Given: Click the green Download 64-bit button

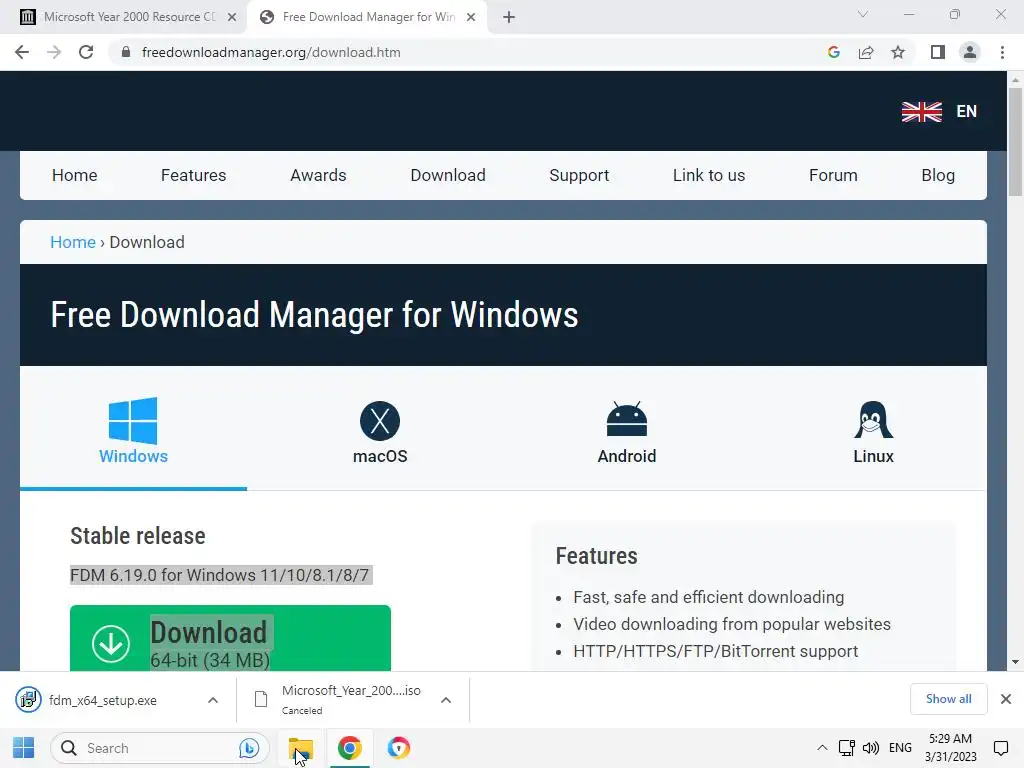Looking at the screenshot, I should 231,638.
